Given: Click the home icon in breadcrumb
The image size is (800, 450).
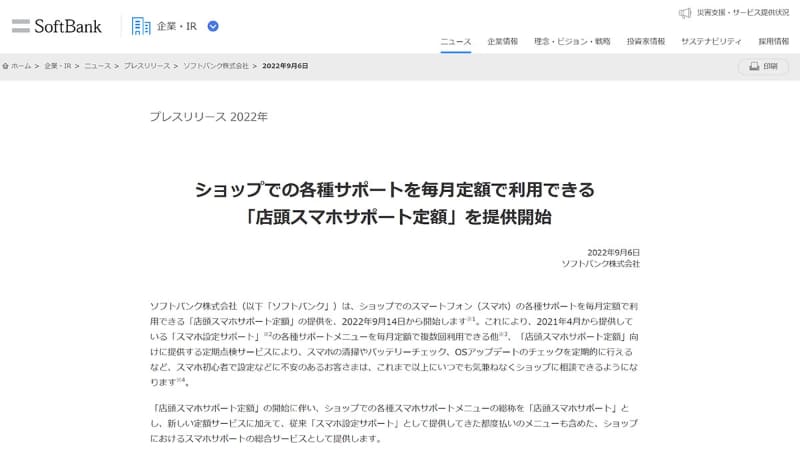Looking at the screenshot, I should click(x=6, y=66).
